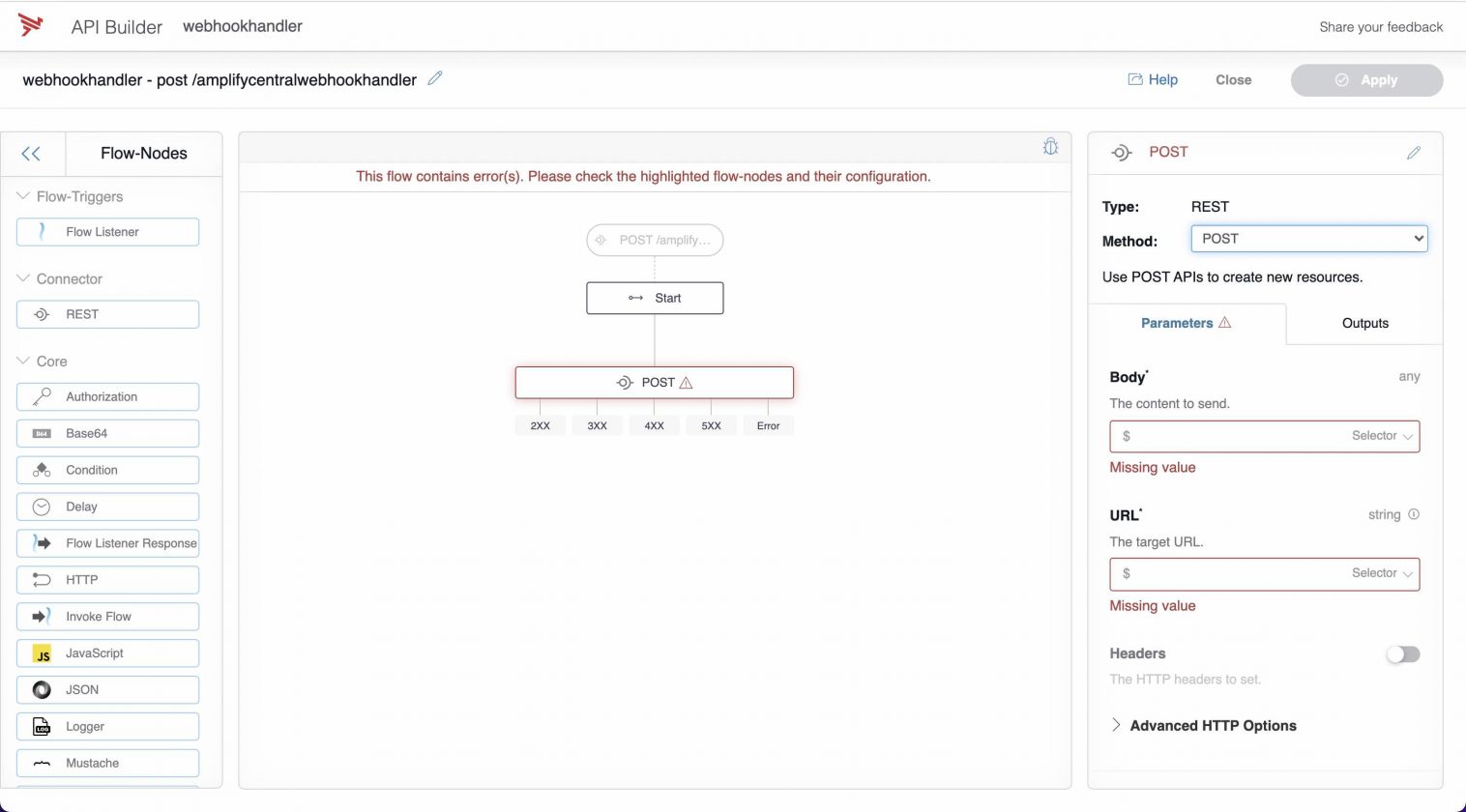Click the Apply button
The height and width of the screenshot is (812, 1466).
pos(1366,80)
